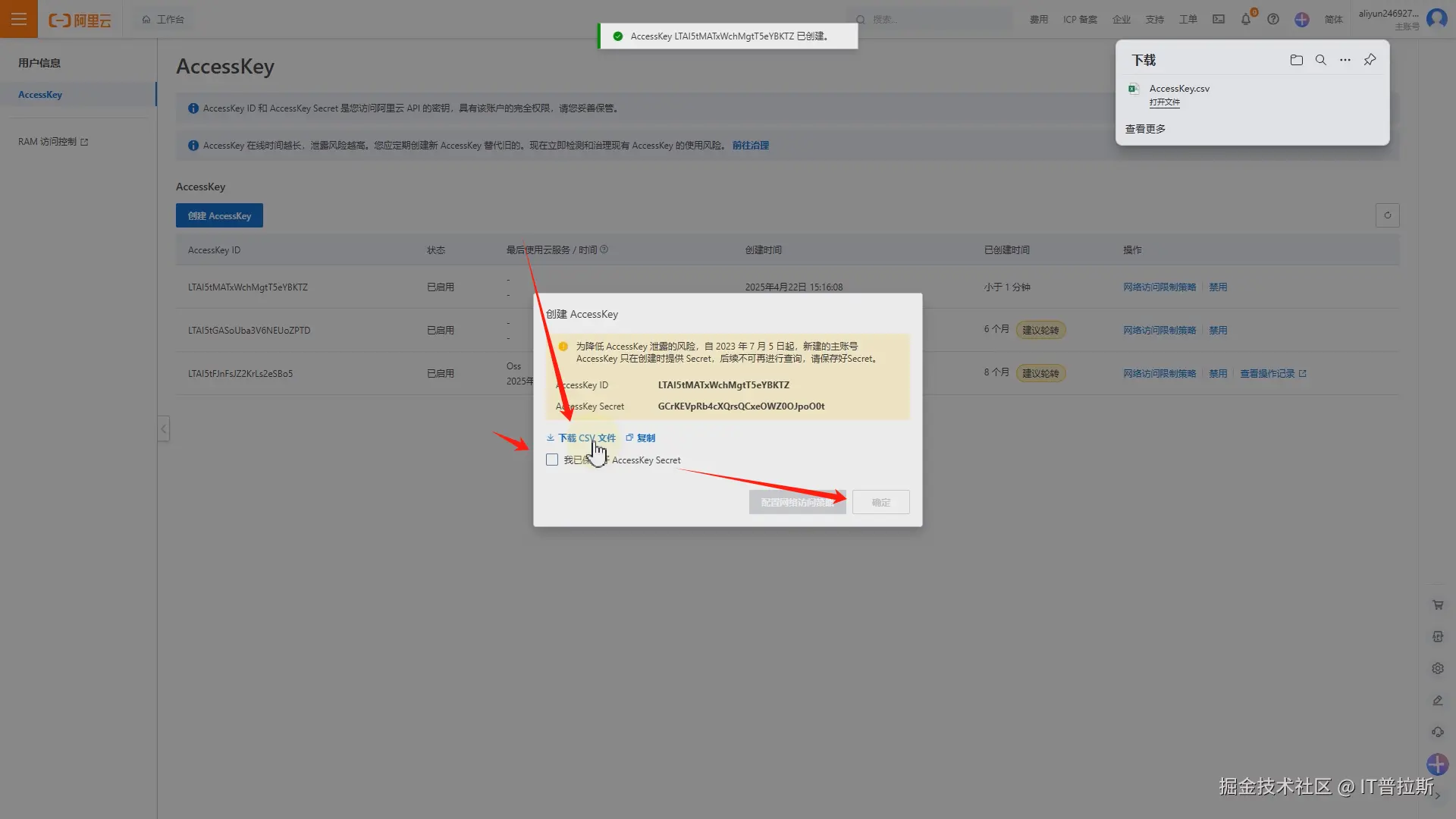Click search icon in downloads panel
The height and width of the screenshot is (819, 1456).
click(1320, 60)
